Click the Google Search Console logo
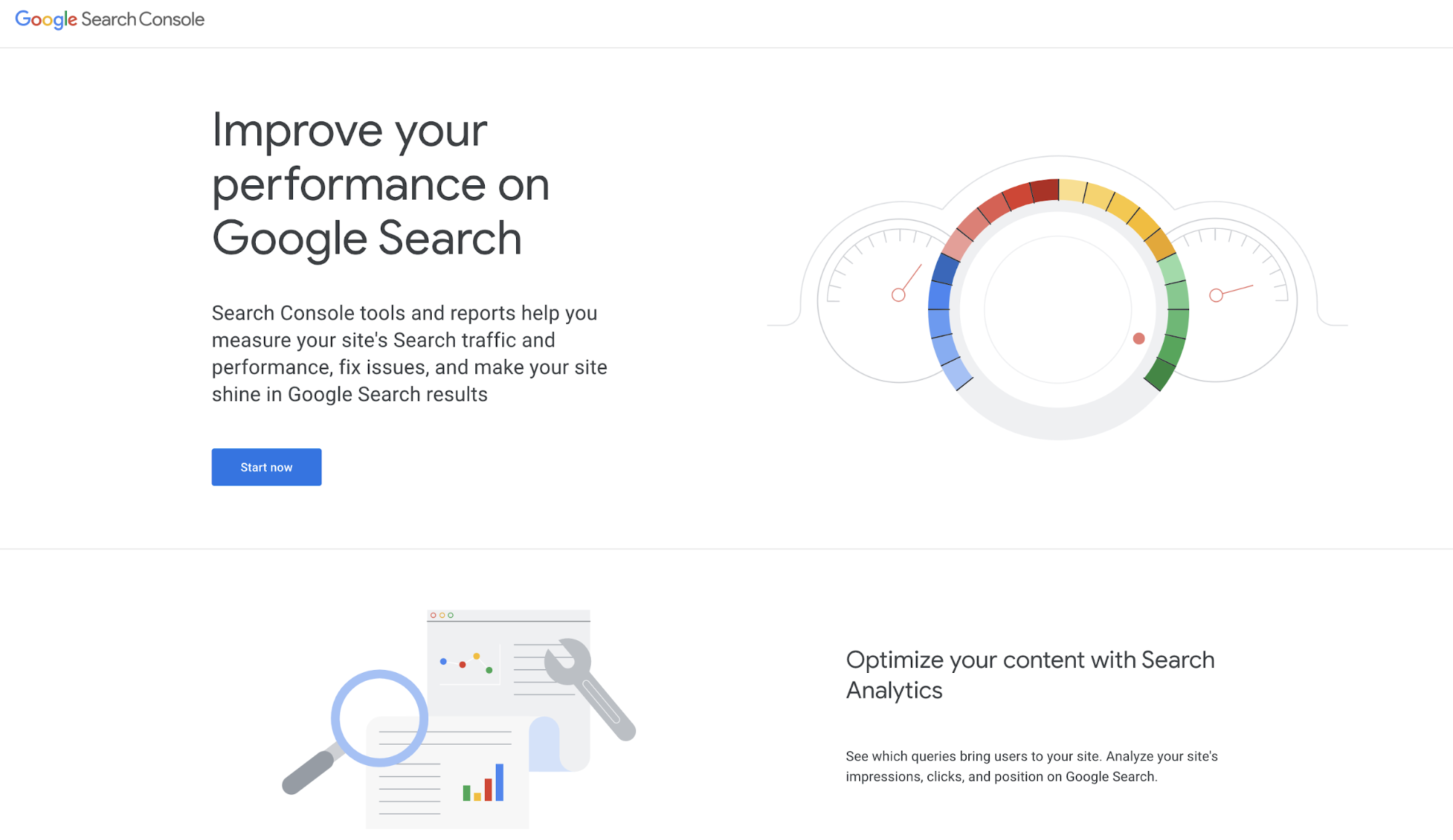 point(110,20)
